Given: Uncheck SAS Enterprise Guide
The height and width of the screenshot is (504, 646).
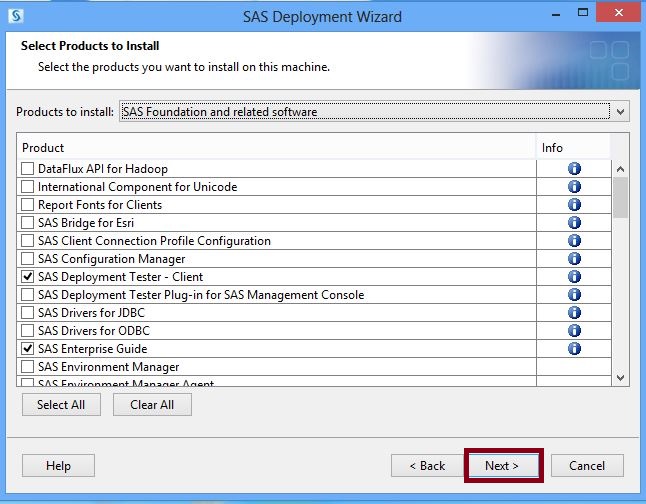Looking at the screenshot, I should pos(28,349).
